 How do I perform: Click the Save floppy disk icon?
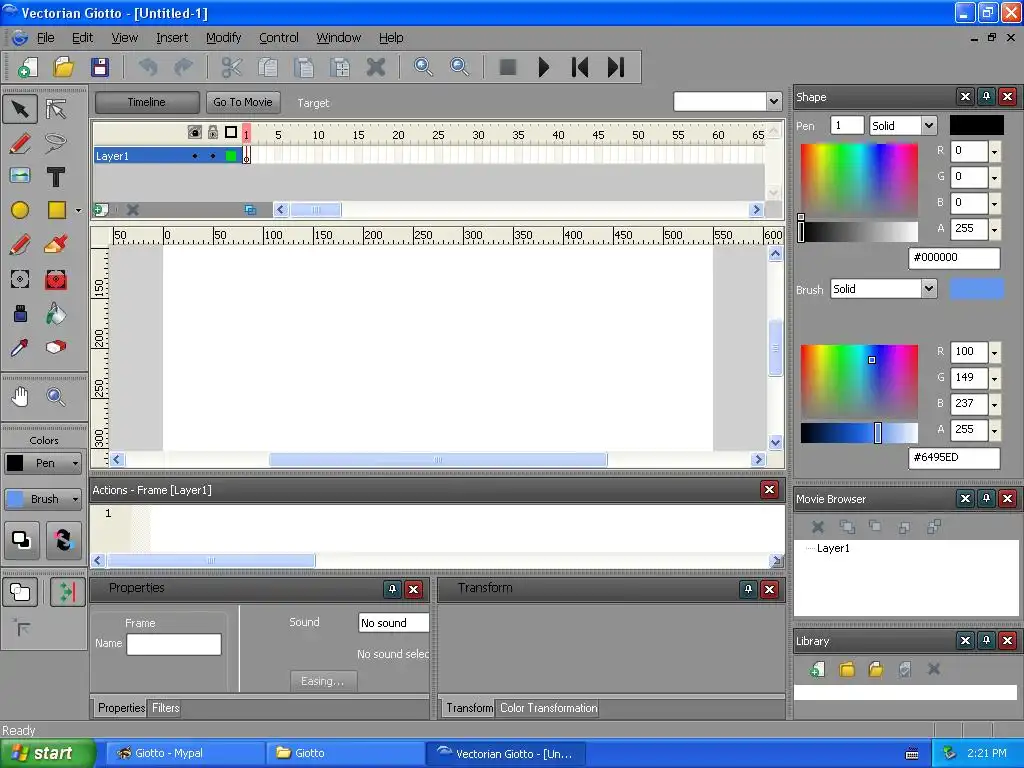[x=100, y=67]
